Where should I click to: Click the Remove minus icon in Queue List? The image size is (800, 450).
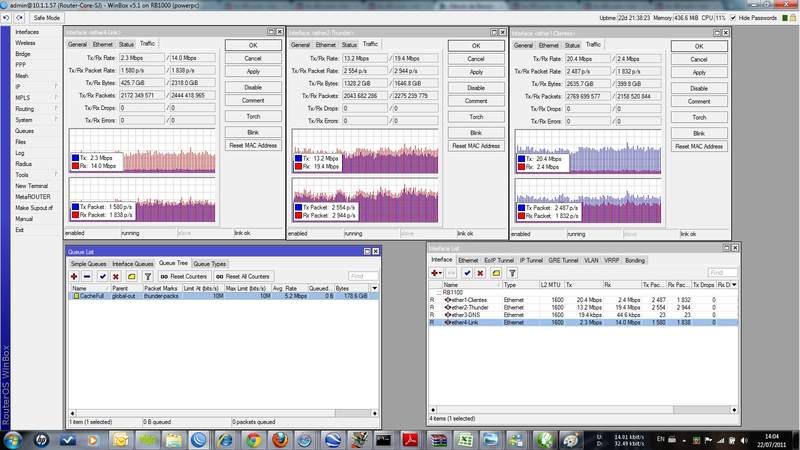(x=87, y=277)
